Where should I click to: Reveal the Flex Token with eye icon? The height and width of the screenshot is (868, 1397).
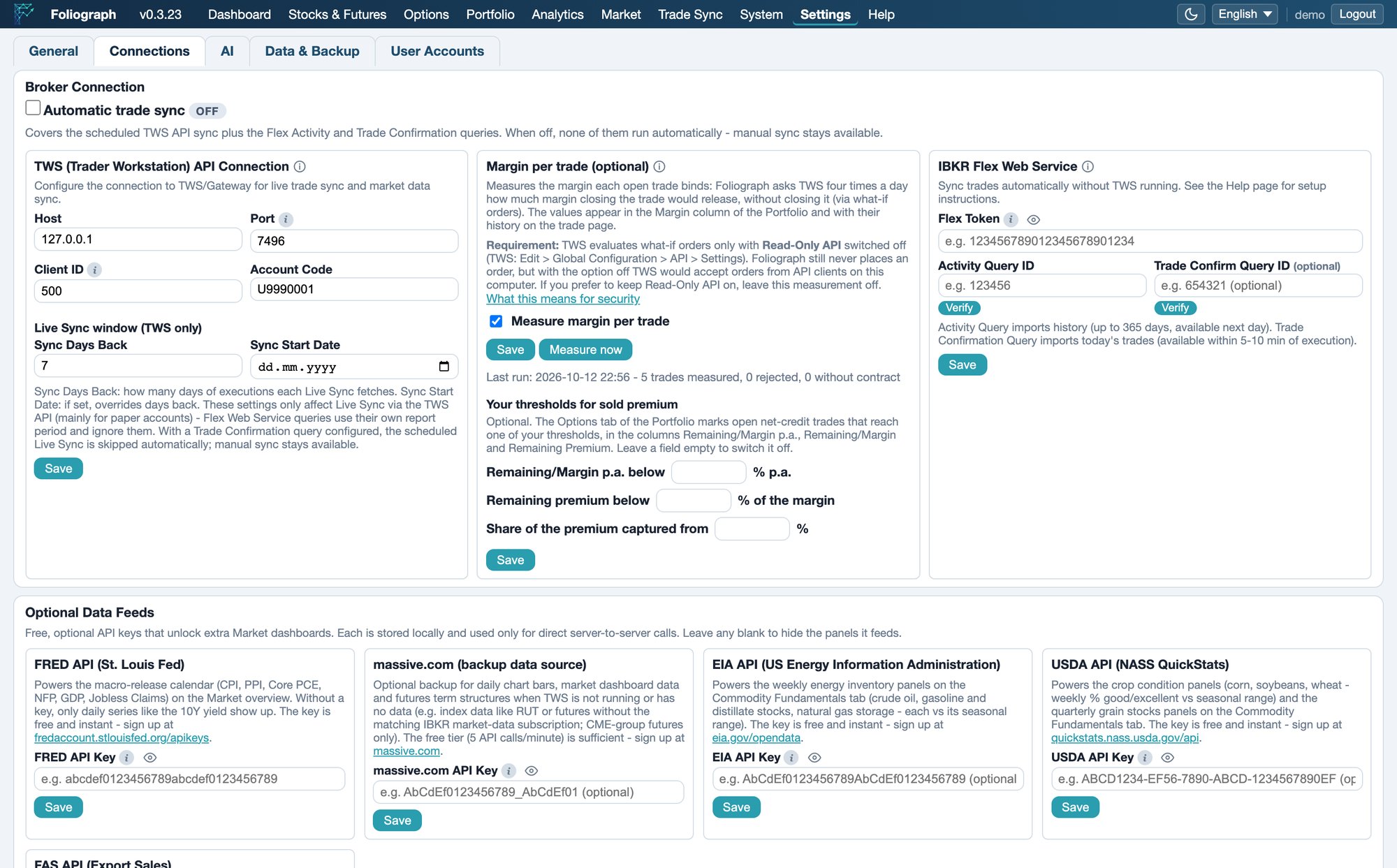click(1034, 219)
